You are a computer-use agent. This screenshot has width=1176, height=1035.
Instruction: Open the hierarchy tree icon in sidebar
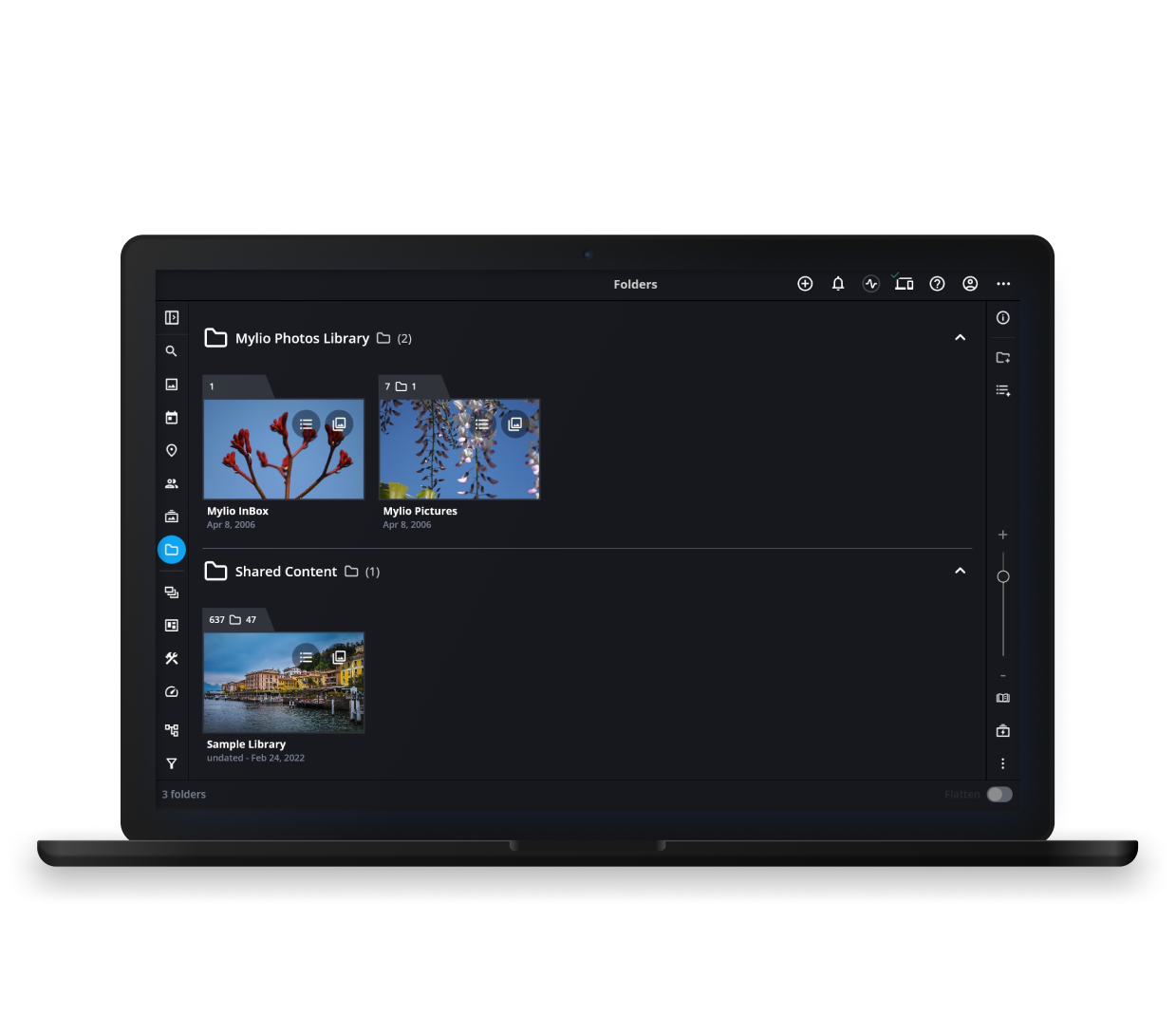tap(172, 730)
